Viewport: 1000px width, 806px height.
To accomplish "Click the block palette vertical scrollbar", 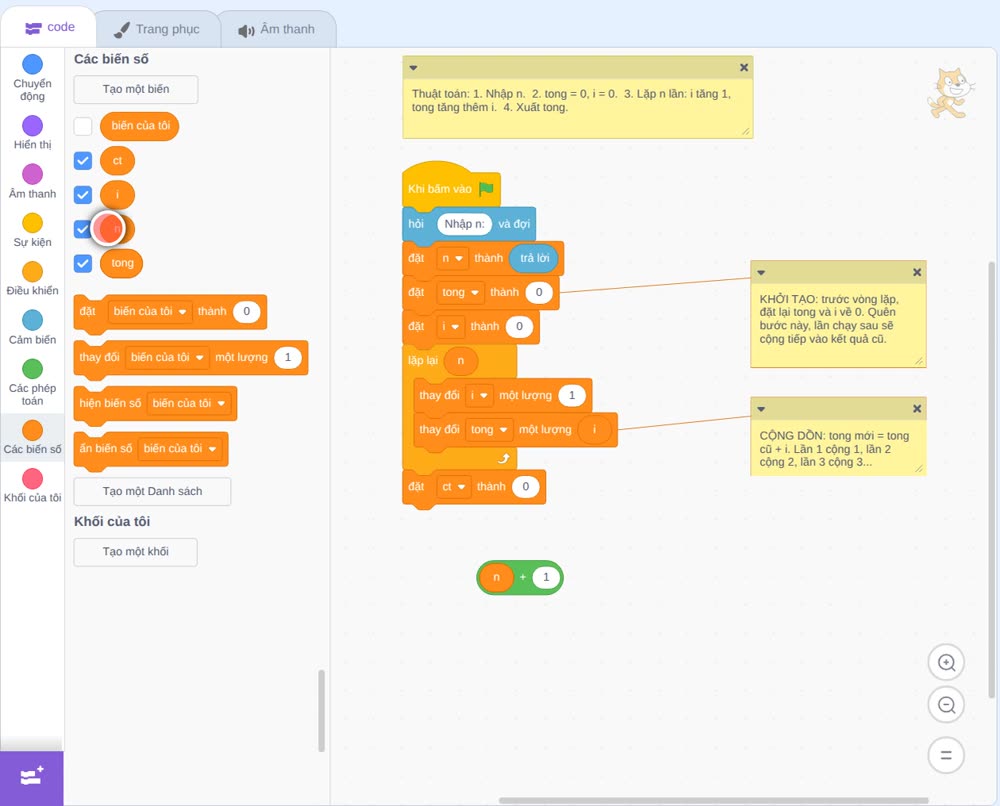I will (321, 710).
